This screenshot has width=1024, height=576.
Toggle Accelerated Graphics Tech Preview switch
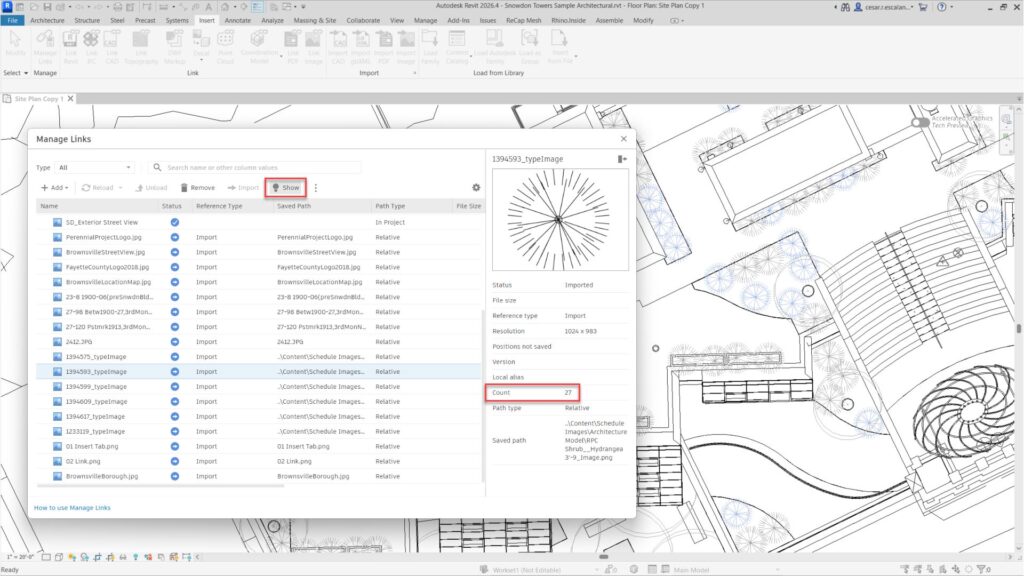point(920,121)
